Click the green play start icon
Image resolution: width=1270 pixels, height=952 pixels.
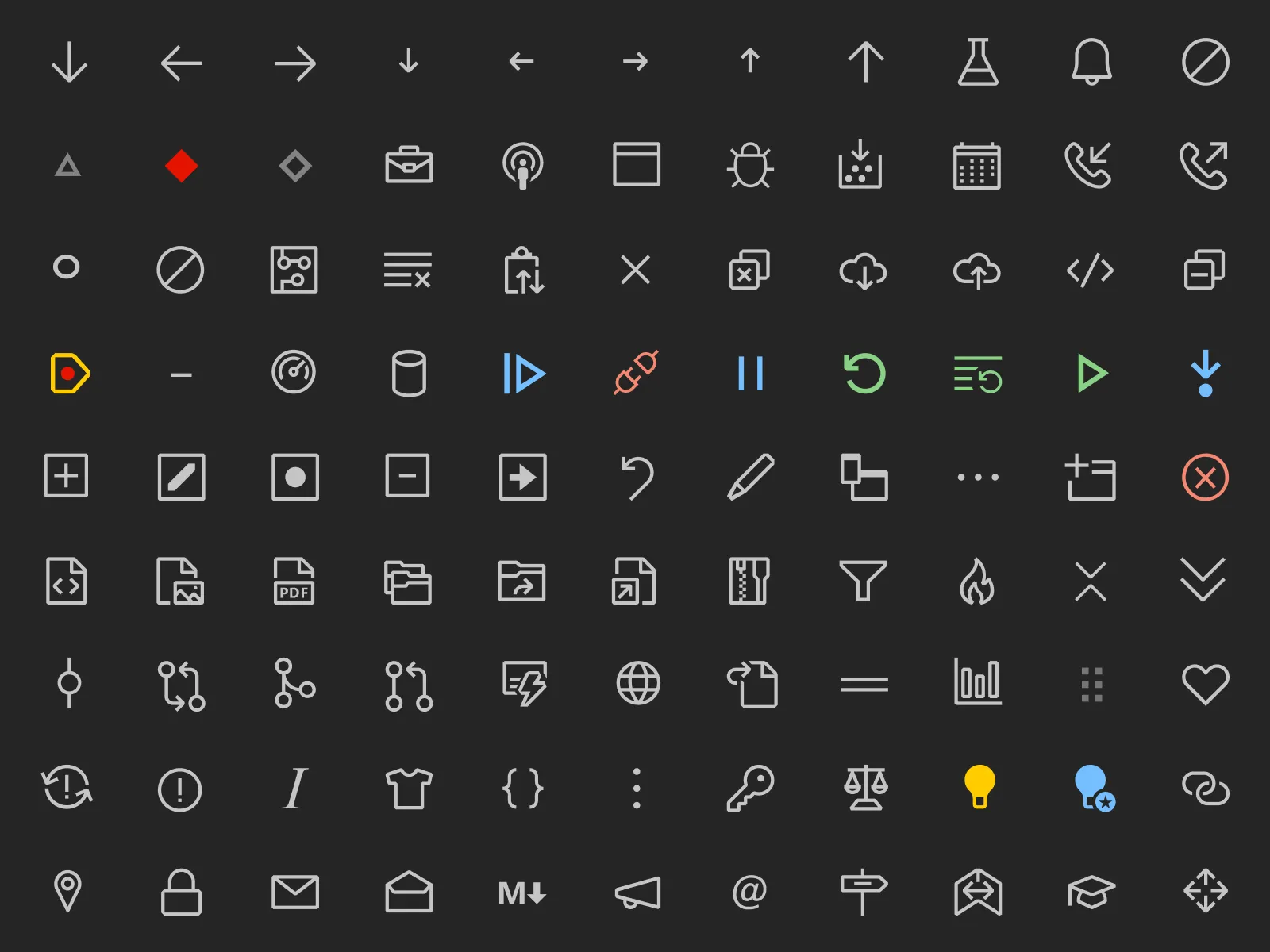point(1092,374)
